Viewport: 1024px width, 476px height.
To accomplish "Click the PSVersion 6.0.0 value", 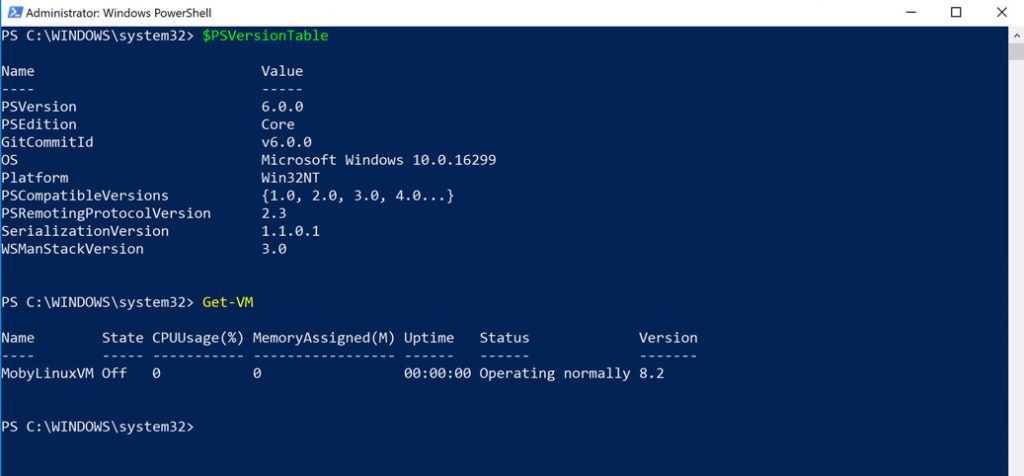I will tap(282, 106).
